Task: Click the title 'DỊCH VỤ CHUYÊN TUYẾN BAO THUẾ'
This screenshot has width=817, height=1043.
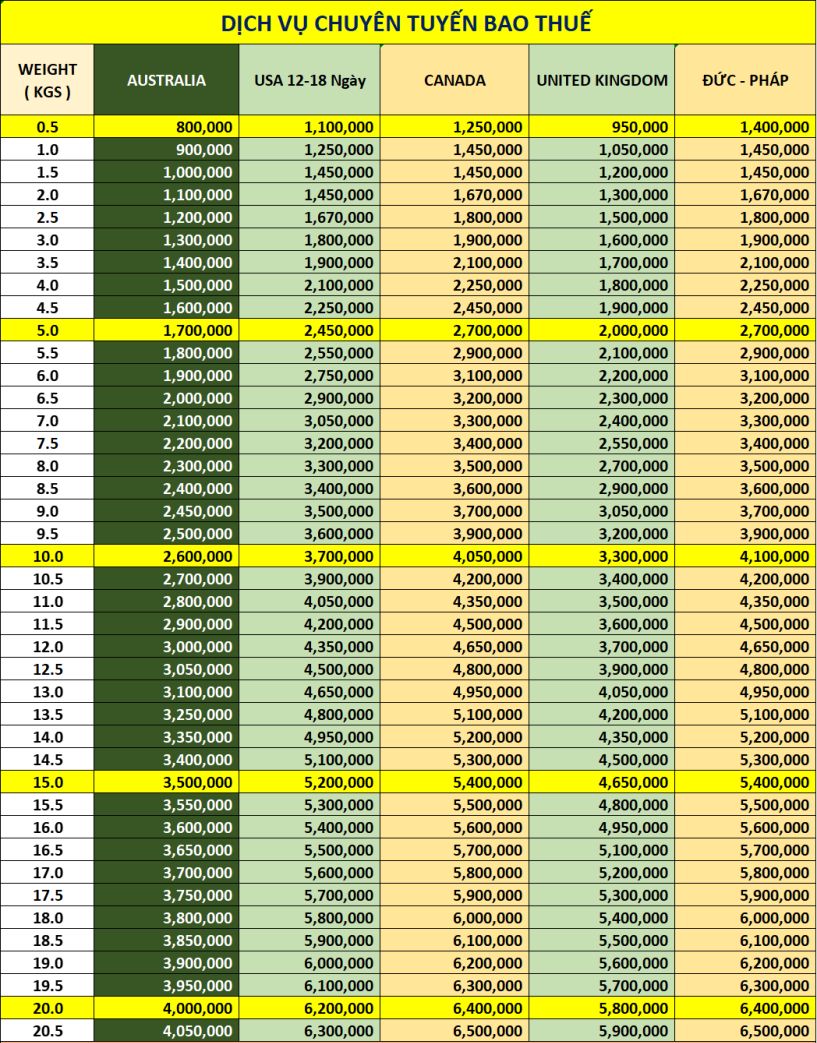Action: coord(406,23)
